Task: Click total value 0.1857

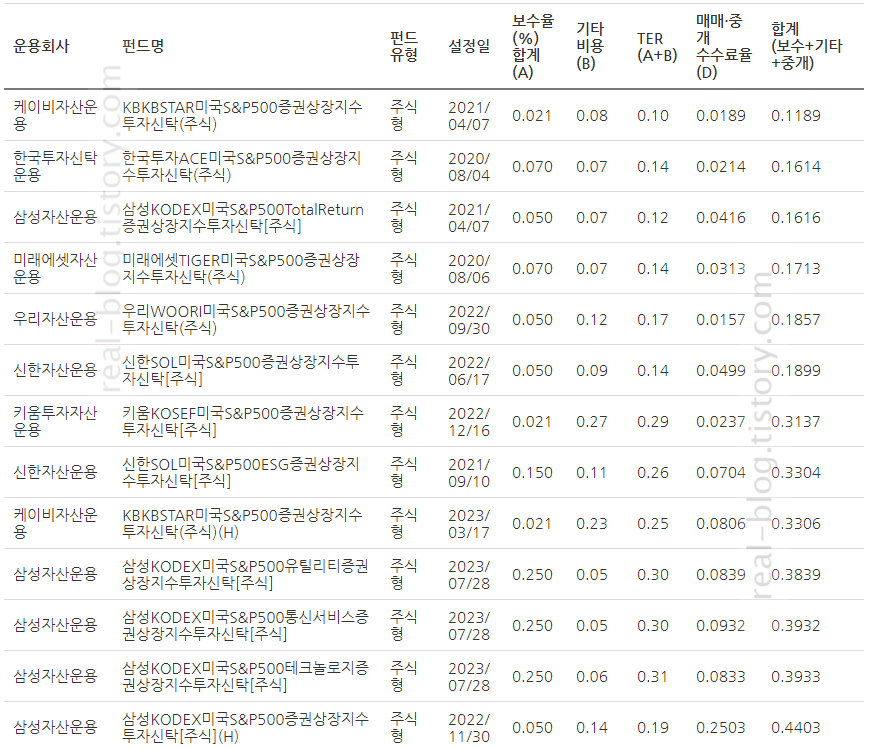Action: click(x=795, y=320)
